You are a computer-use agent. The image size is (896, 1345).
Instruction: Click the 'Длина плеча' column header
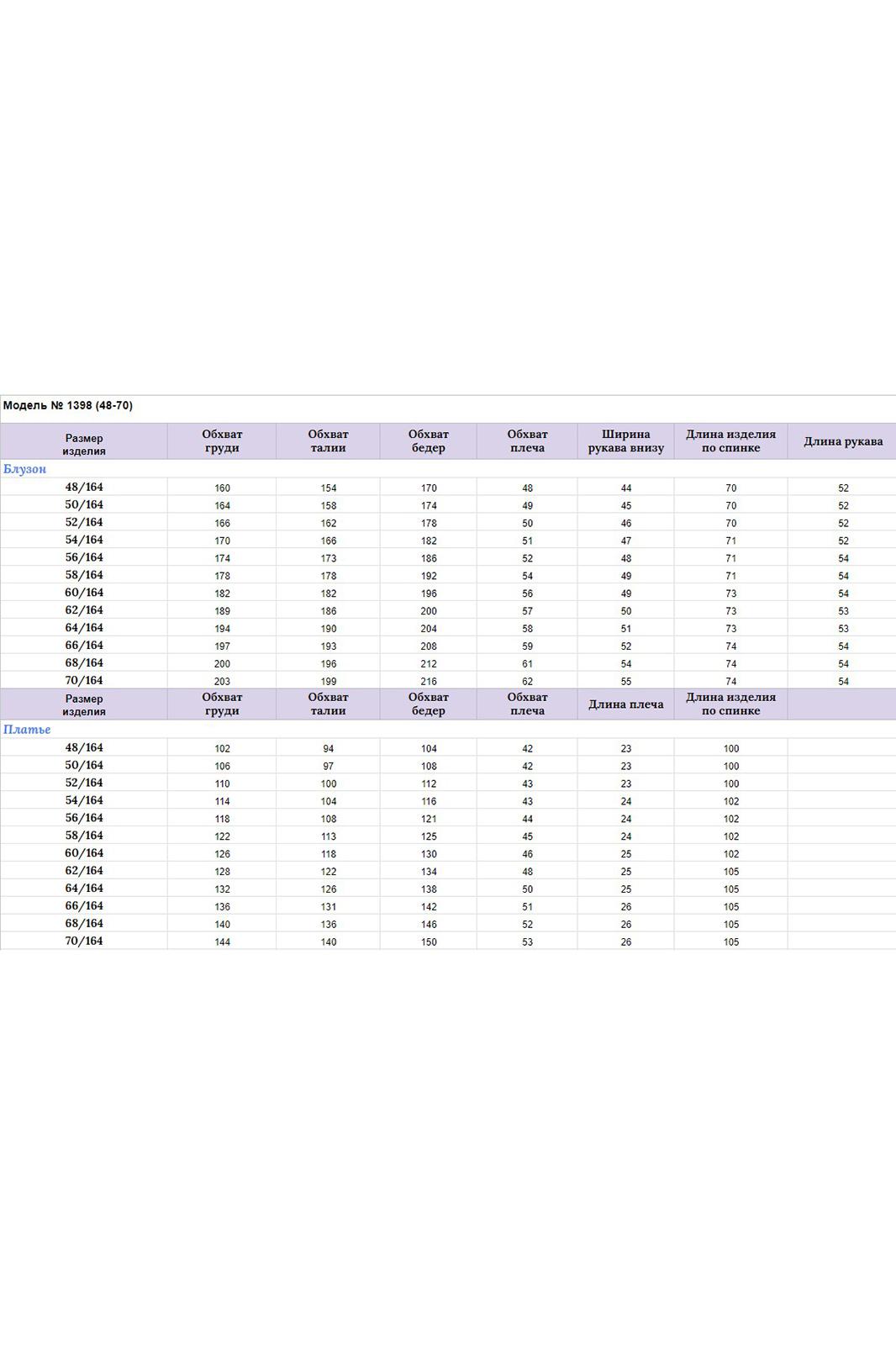626,704
